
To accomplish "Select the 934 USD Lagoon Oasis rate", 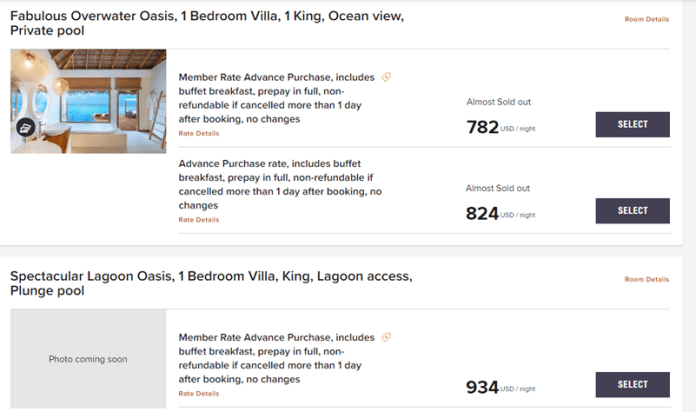I will [633, 384].
